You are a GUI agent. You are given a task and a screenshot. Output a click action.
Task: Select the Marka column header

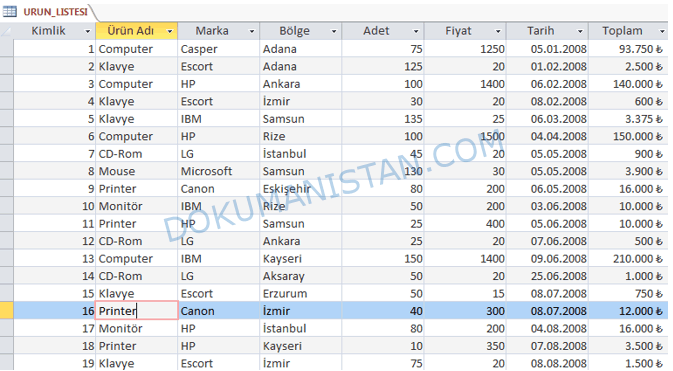(218, 31)
